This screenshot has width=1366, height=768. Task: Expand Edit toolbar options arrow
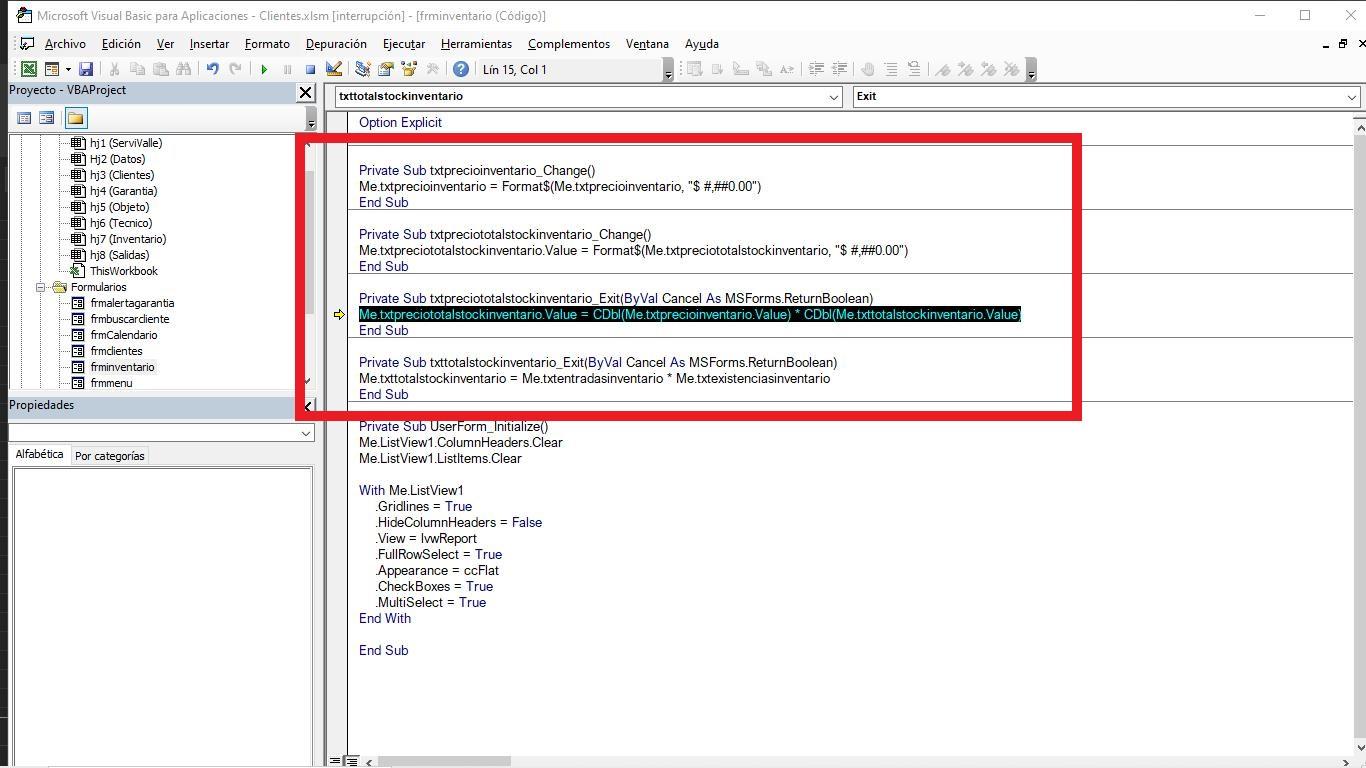[1031, 70]
